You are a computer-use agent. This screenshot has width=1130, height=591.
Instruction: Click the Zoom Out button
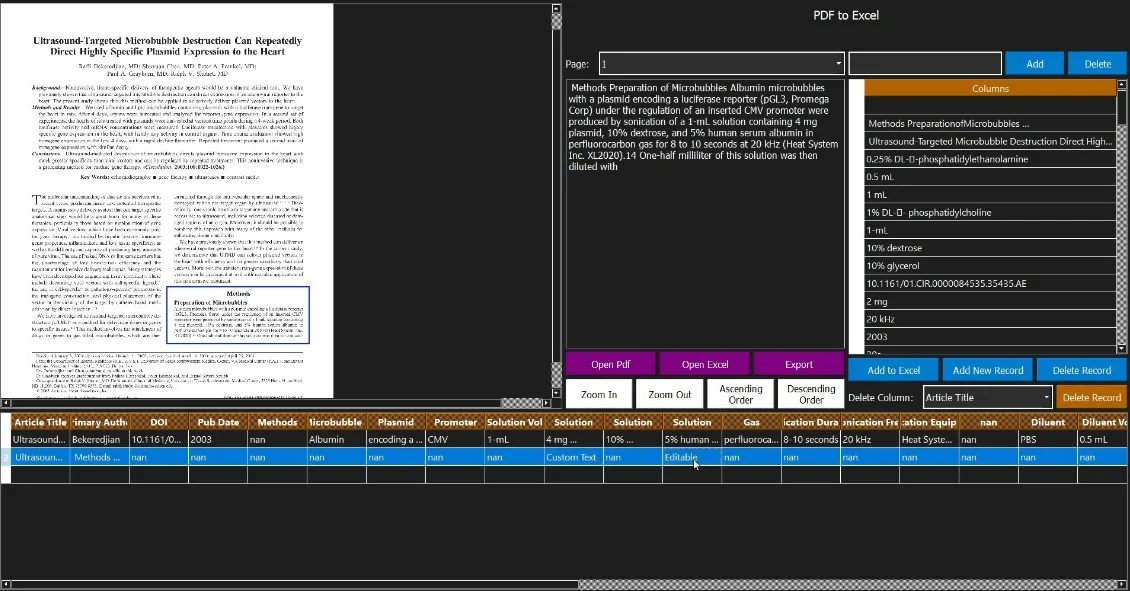coord(669,394)
